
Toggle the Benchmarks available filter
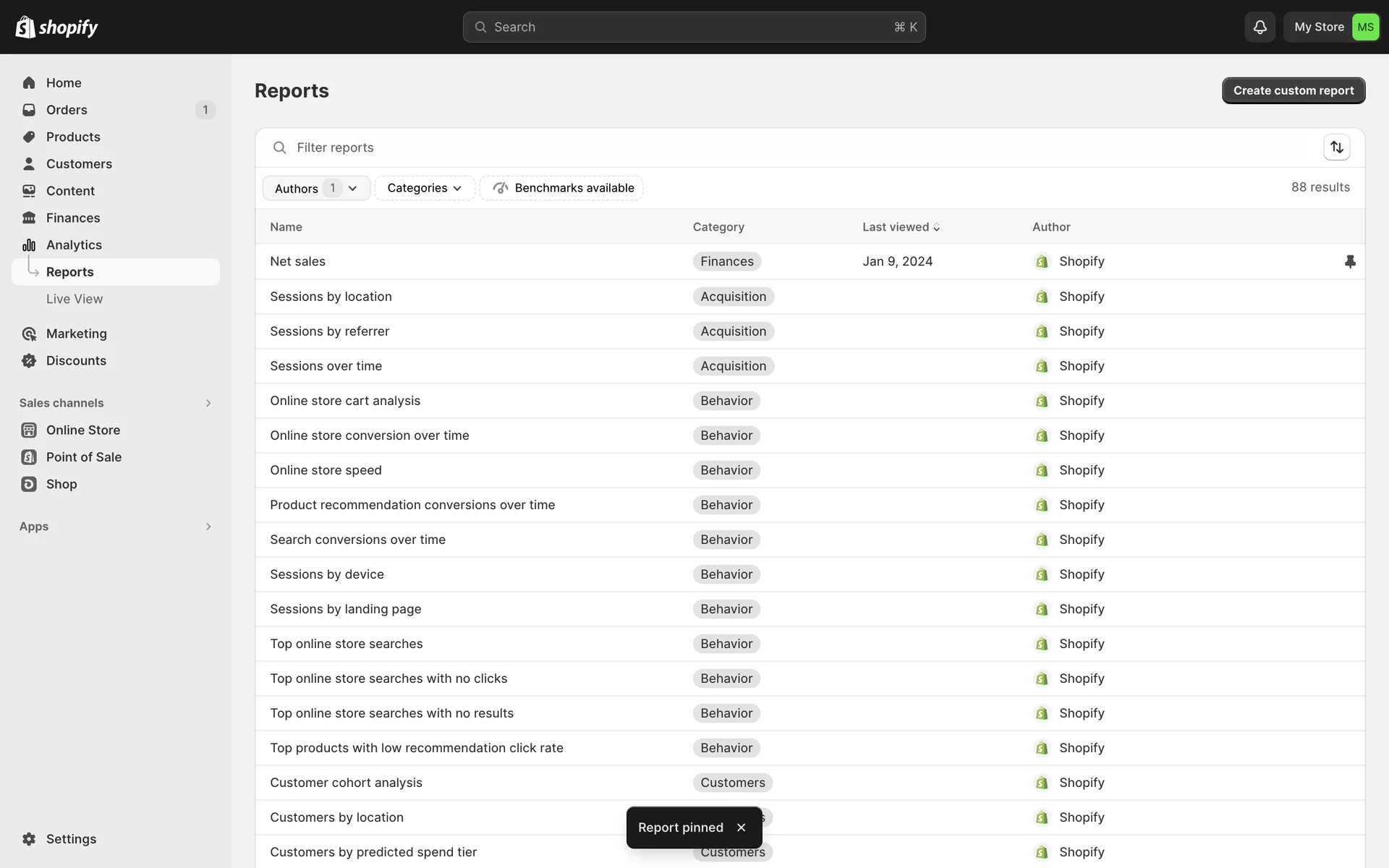click(561, 188)
